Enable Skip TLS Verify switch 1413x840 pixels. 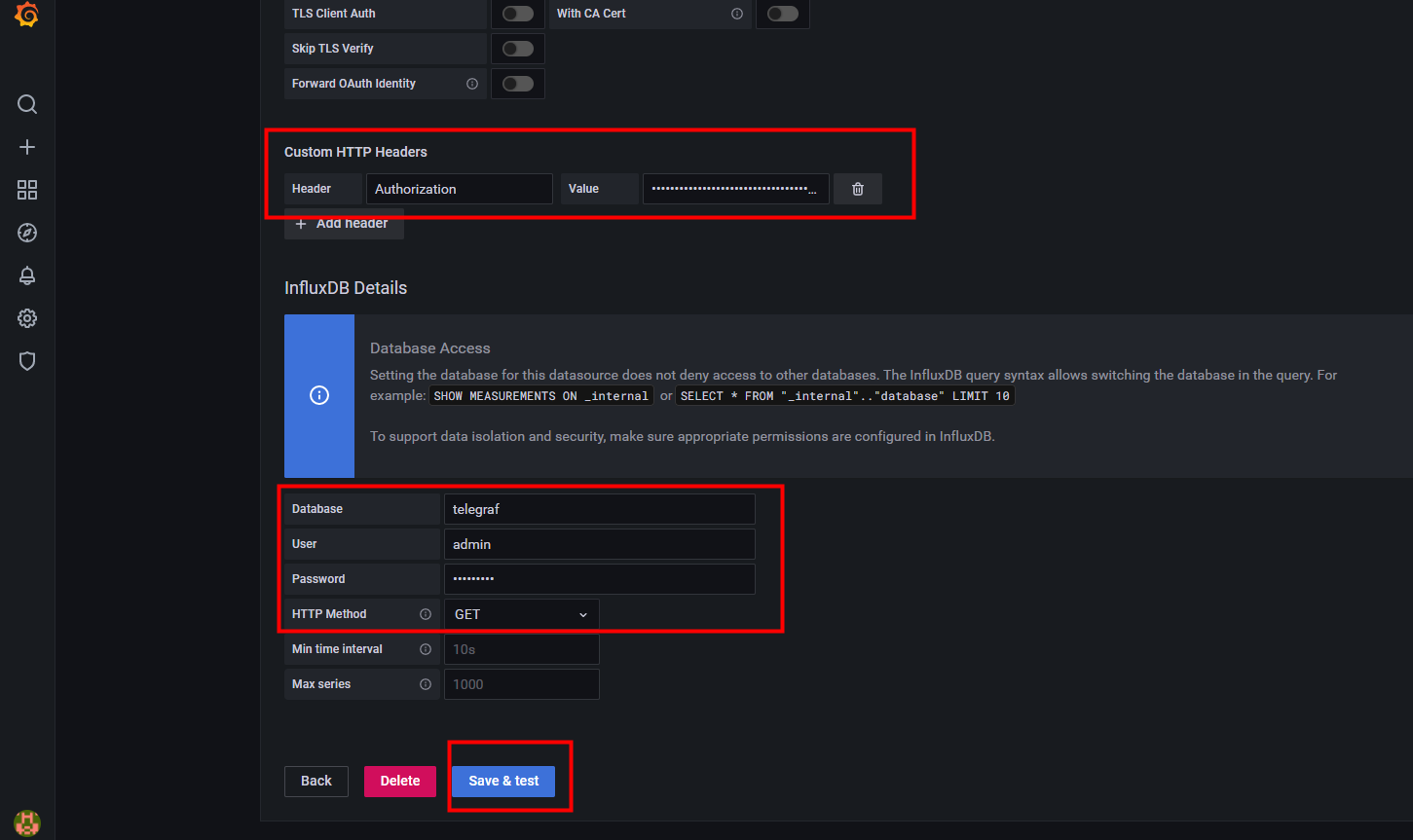click(x=518, y=49)
